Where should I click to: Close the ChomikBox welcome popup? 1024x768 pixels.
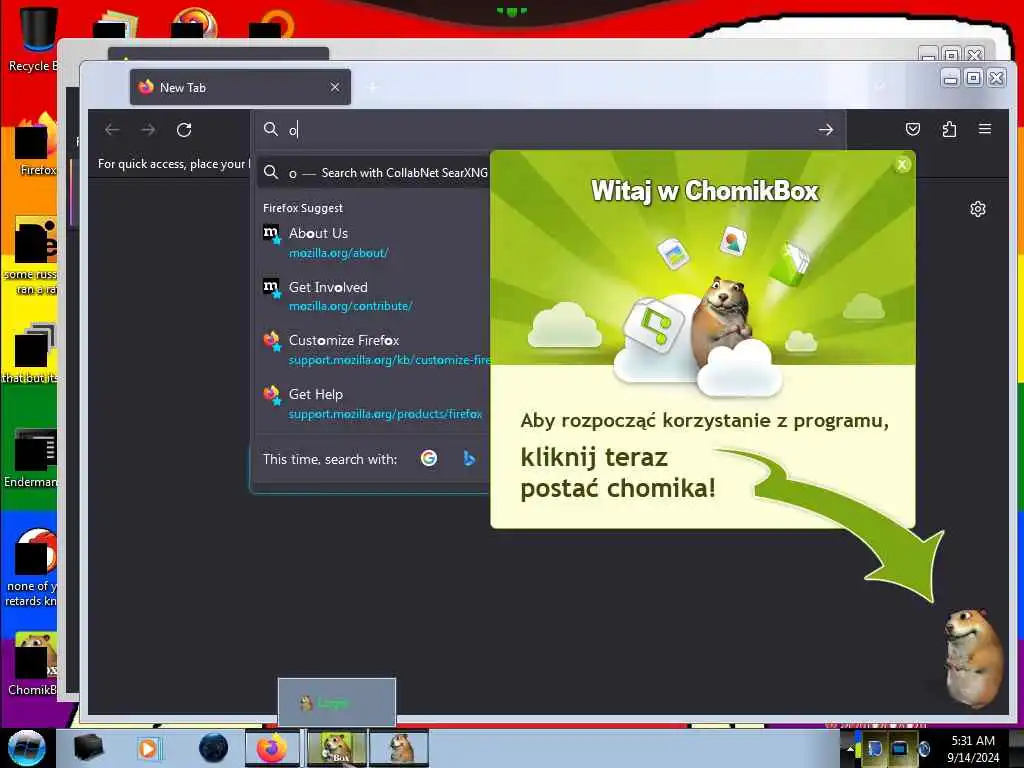click(903, 165)
